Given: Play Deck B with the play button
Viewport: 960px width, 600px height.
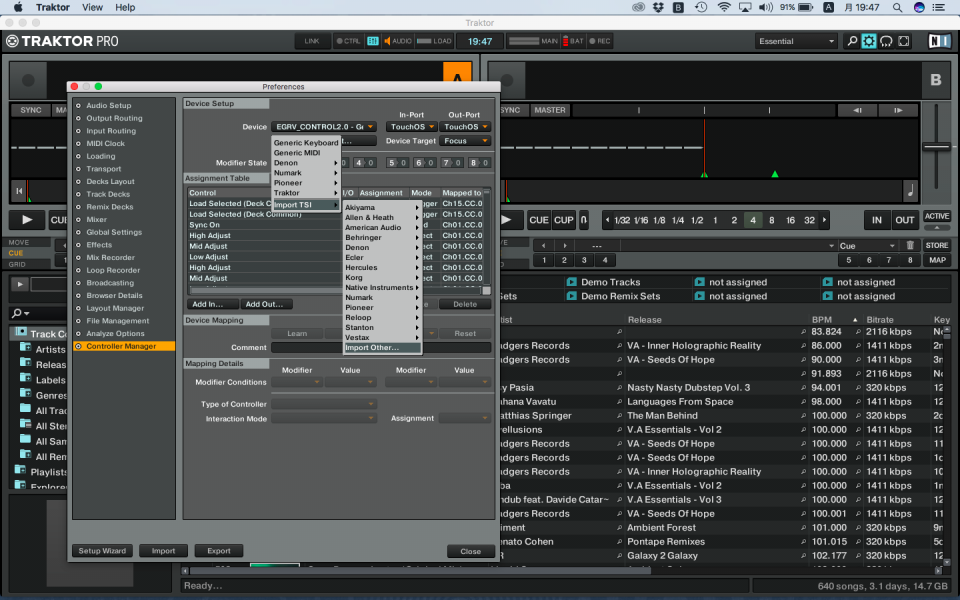Looking at the screenshot, I should click(x=507, y=220).
